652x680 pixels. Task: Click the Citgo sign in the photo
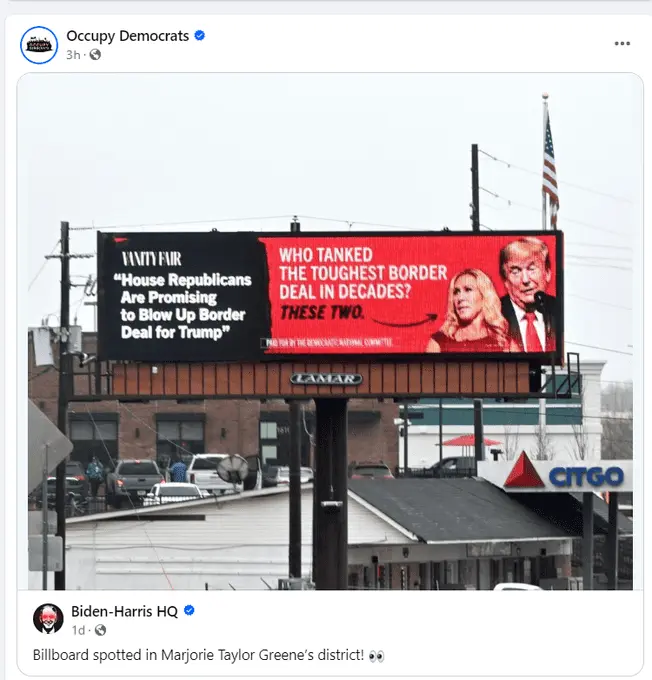pyautogui.click(x=564, y=473)
